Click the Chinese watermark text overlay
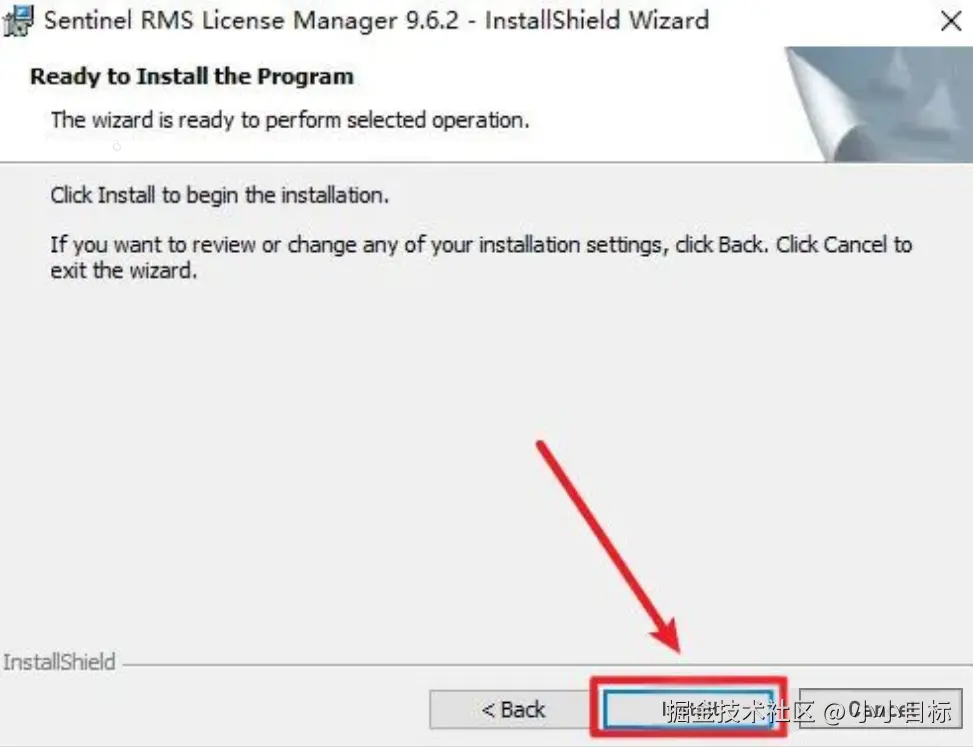Viewport: 973px width, 747px height. tap(807, 711)
